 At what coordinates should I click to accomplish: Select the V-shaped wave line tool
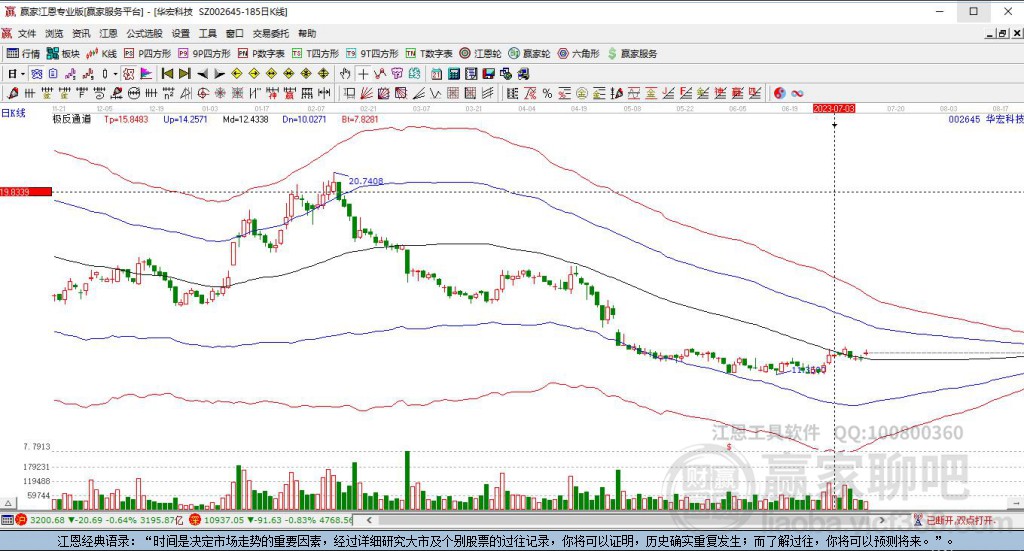coord(435,93)
